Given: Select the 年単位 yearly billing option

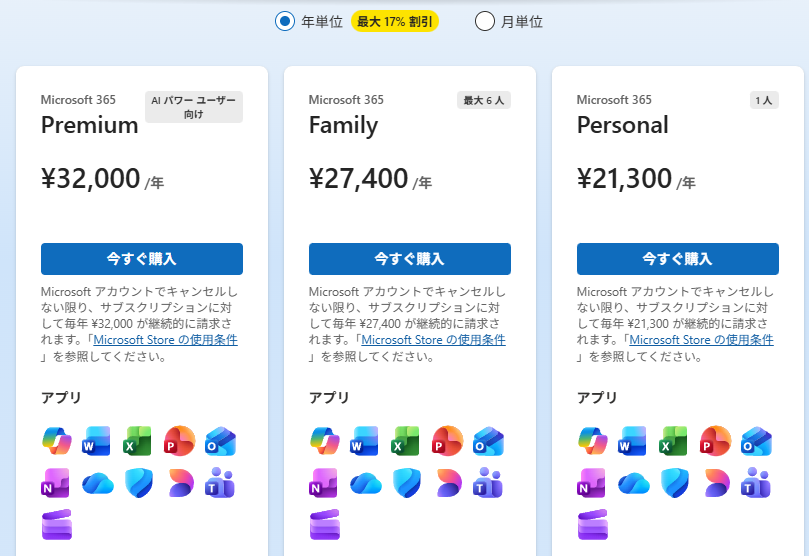Looking at the screenshot, I should (x=285, y=21).
